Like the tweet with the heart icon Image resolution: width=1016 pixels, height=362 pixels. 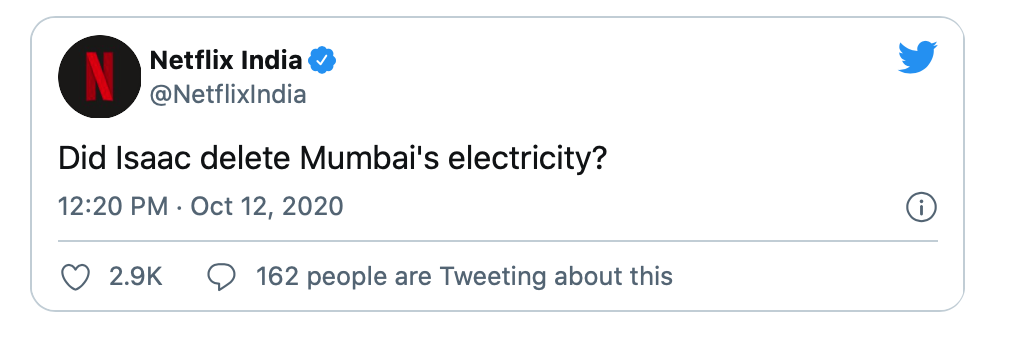pyautogui.click(x=75, y=277)
